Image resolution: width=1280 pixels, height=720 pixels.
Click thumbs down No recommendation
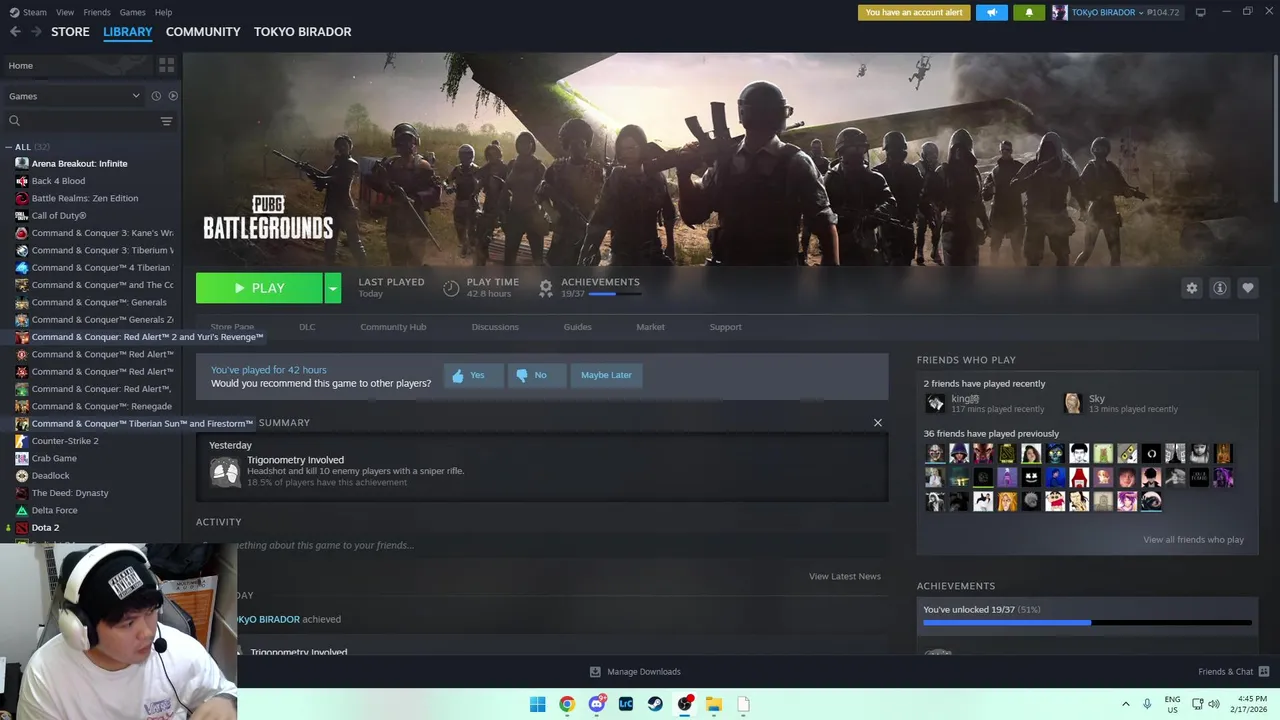tap(537, 375)
